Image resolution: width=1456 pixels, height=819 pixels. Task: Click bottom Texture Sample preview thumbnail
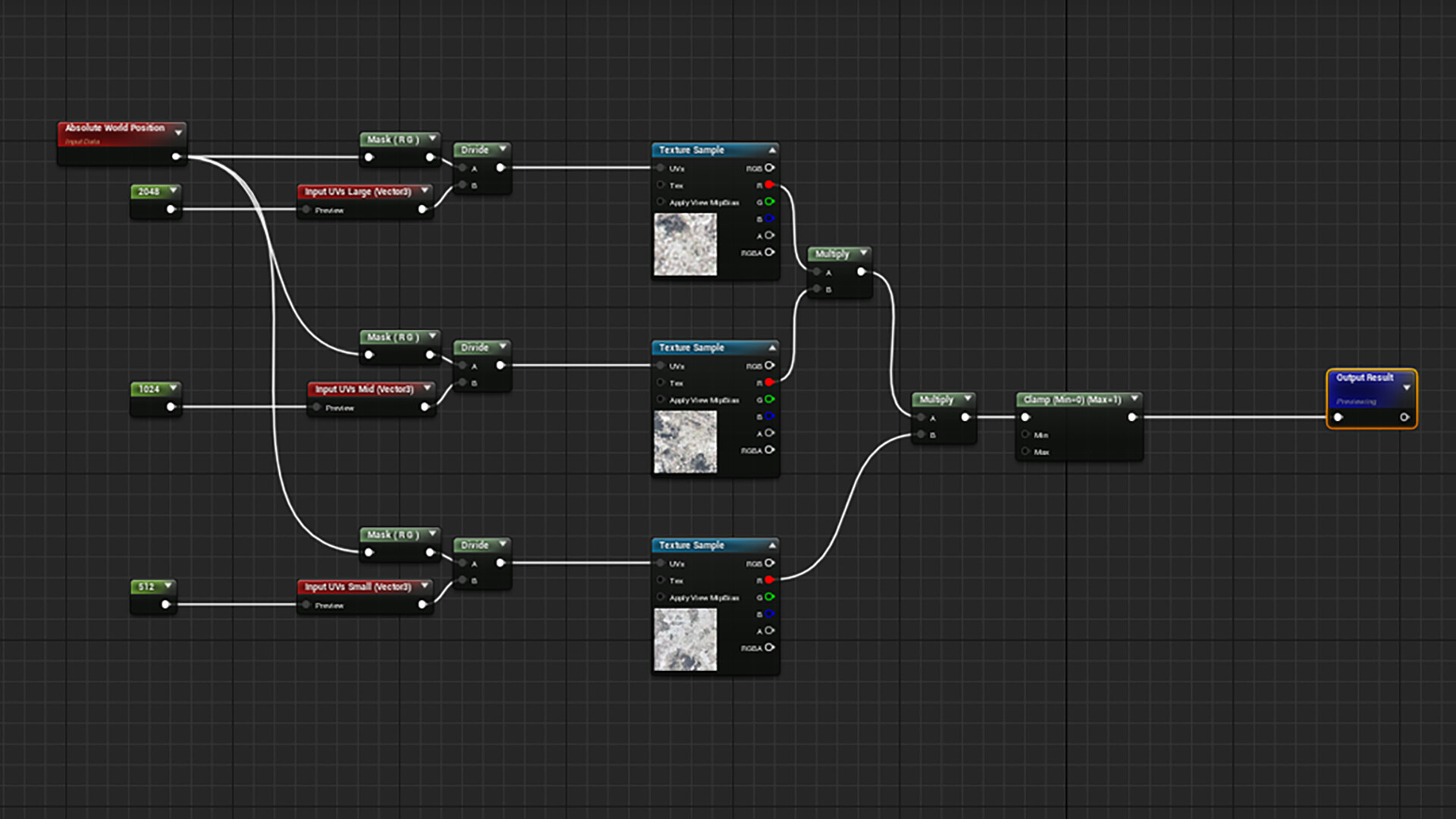pos(685,640)
